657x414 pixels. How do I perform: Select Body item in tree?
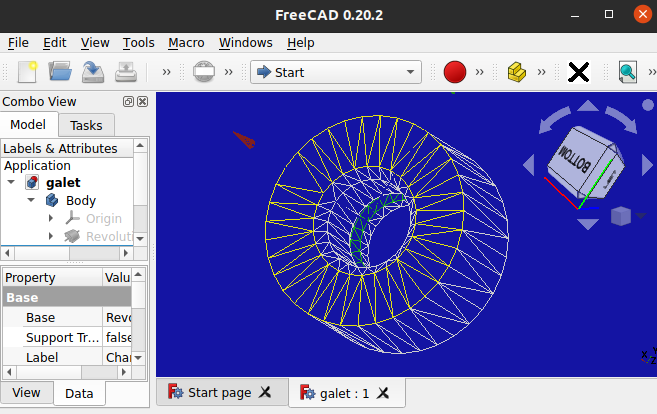(81, 201)
